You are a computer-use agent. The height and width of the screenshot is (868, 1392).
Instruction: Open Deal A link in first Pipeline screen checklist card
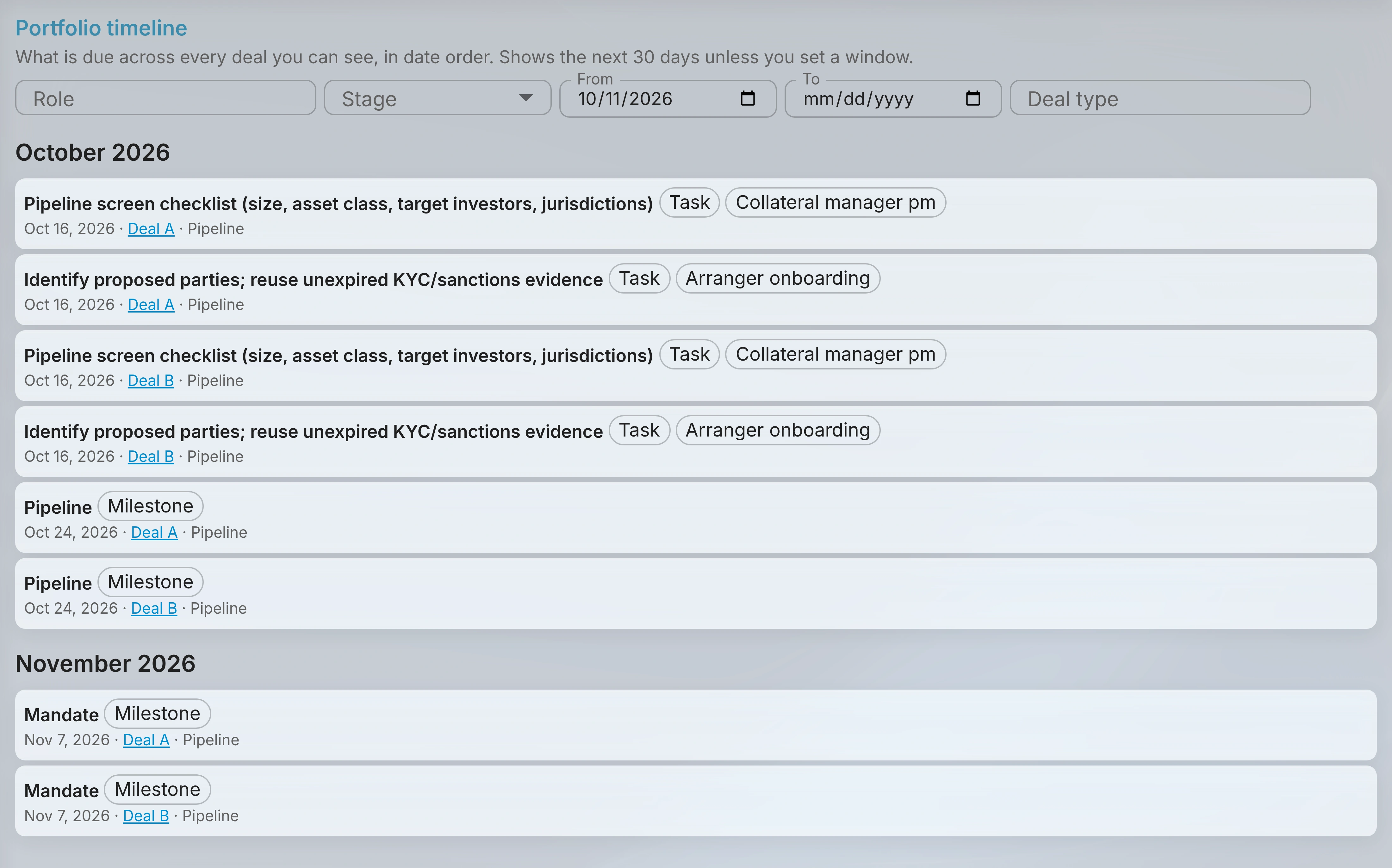coord(151,228)
